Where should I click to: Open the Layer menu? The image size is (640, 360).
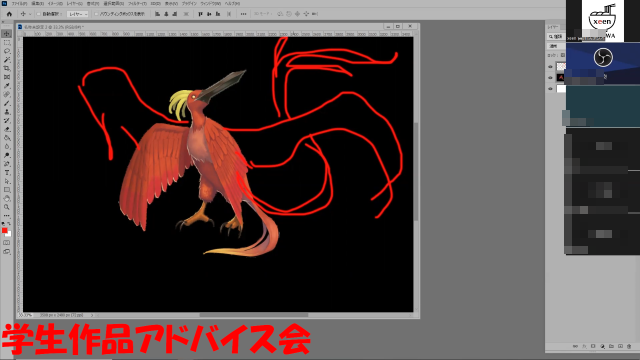(74, 3)
